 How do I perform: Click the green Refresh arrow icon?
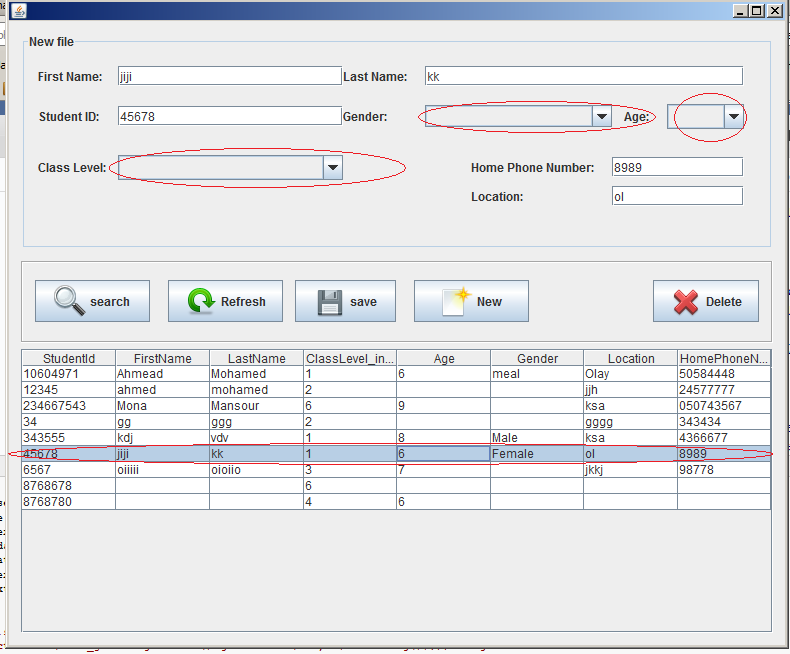201,301
